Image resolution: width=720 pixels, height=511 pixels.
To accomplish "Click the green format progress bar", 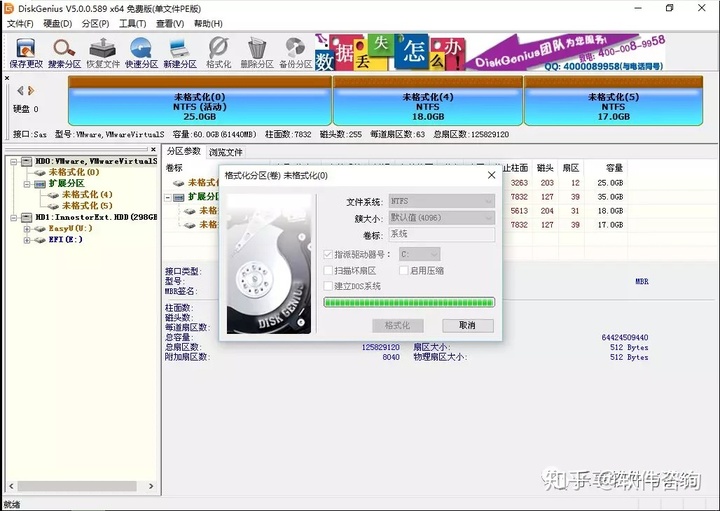I will (409, 302).
